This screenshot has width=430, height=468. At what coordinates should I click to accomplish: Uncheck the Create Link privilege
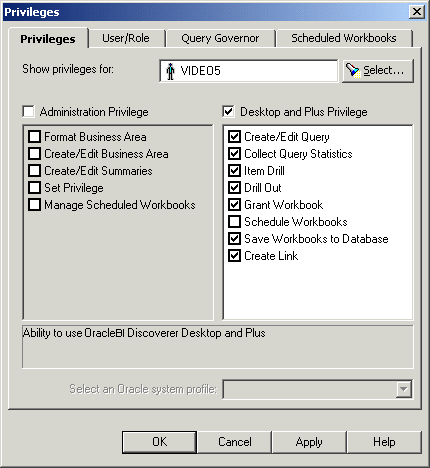(234, 256)
